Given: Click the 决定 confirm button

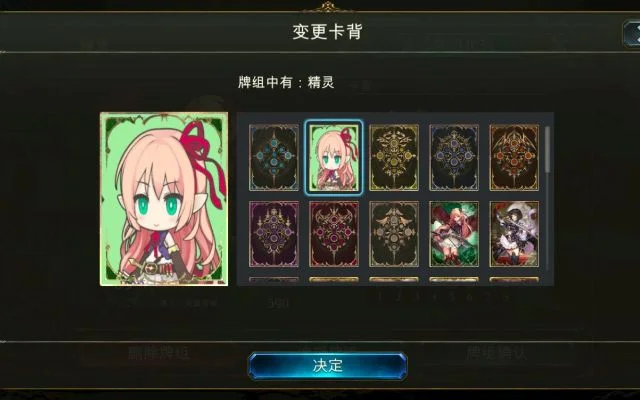Looking at the screenshot, I should click(x=327, y=366).
